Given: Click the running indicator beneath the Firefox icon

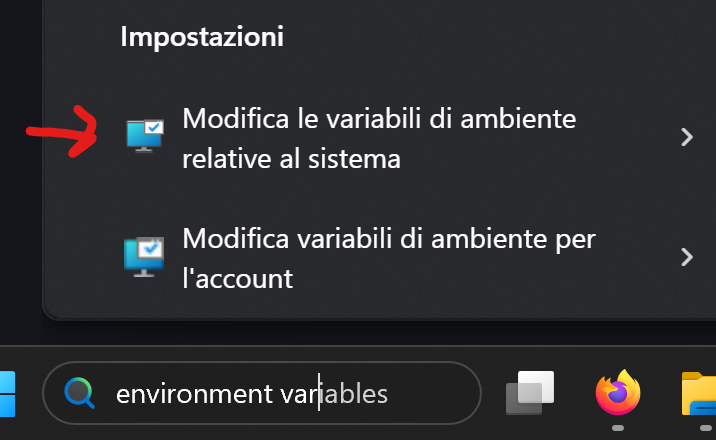Looking at the screenshot, I should click(x=617, y=428).
